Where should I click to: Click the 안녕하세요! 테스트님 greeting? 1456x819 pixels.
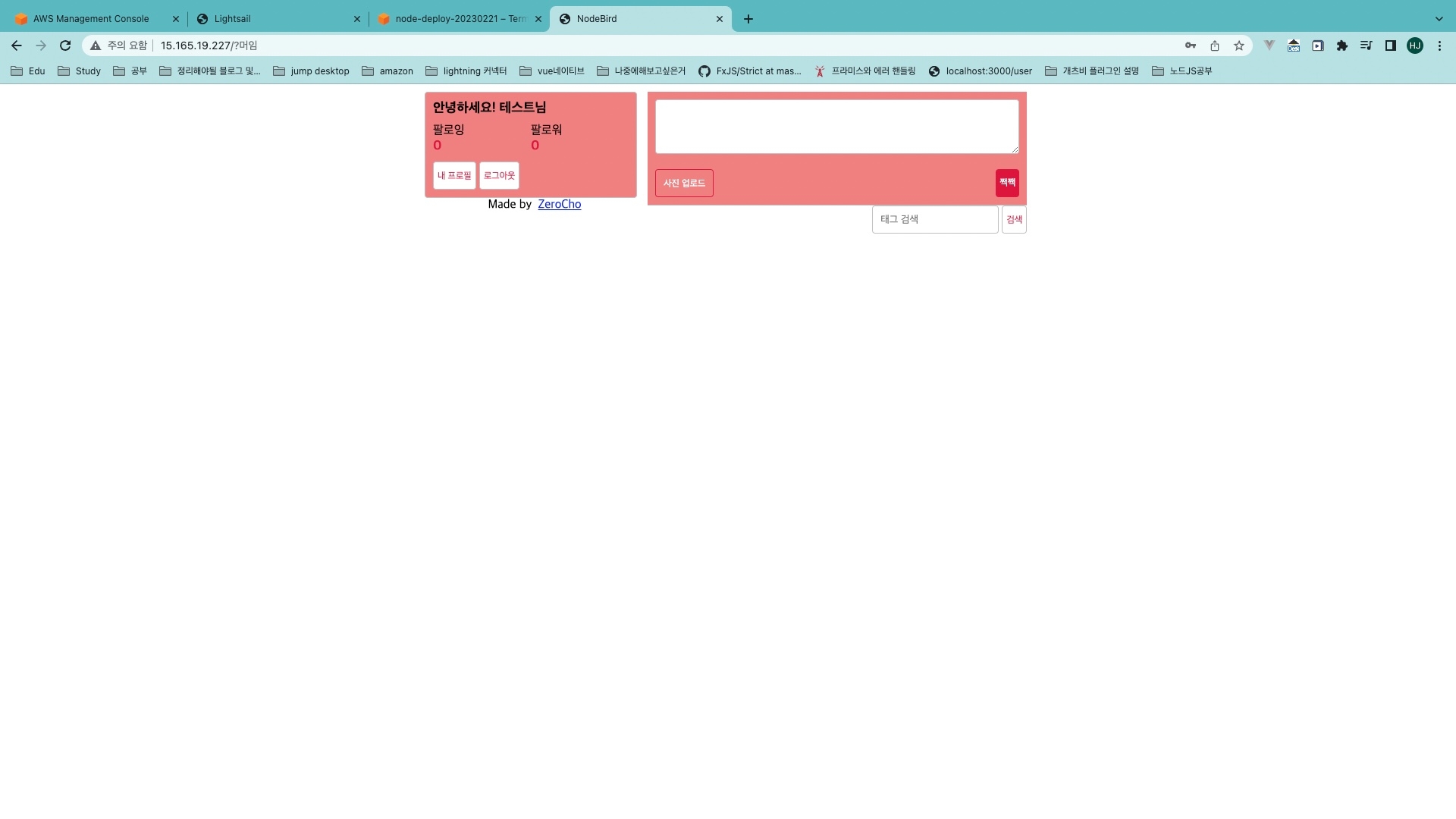(489, 107)
